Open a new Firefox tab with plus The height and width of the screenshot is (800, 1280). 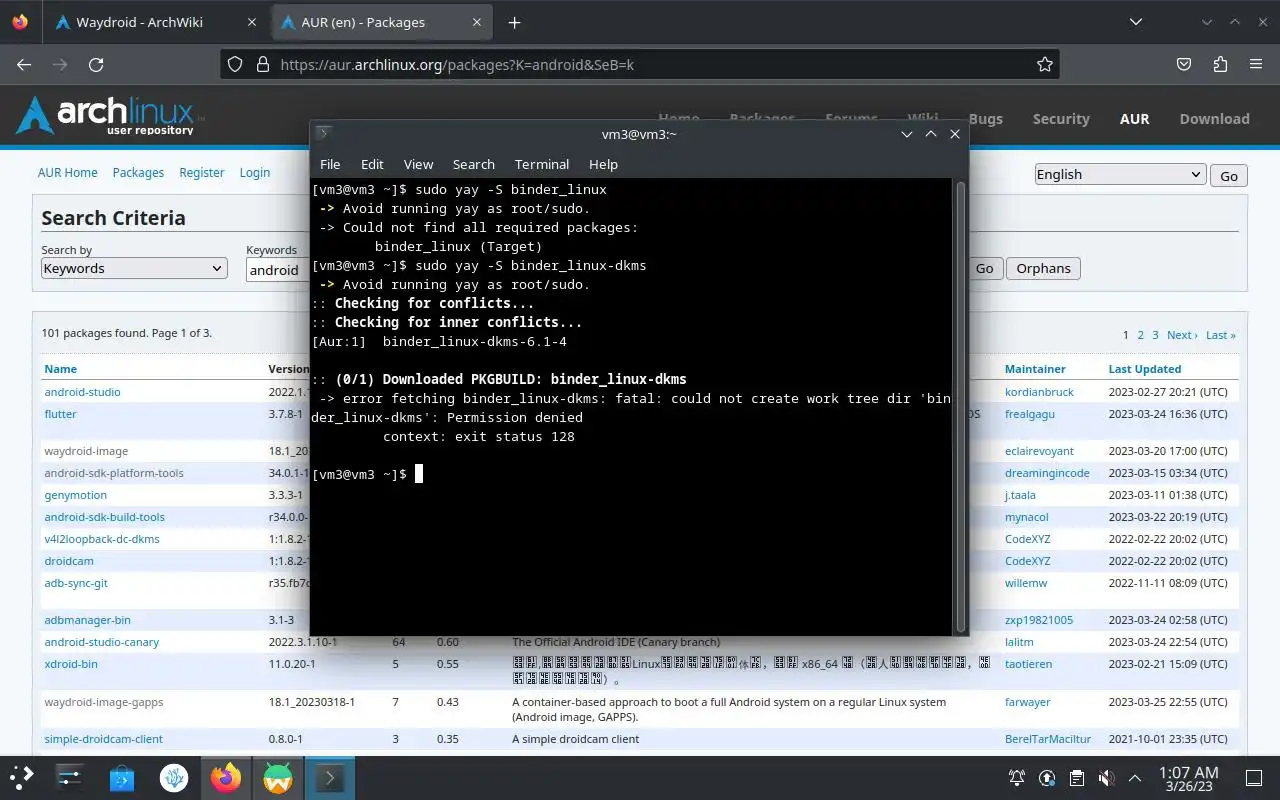(x=514, y=22)
